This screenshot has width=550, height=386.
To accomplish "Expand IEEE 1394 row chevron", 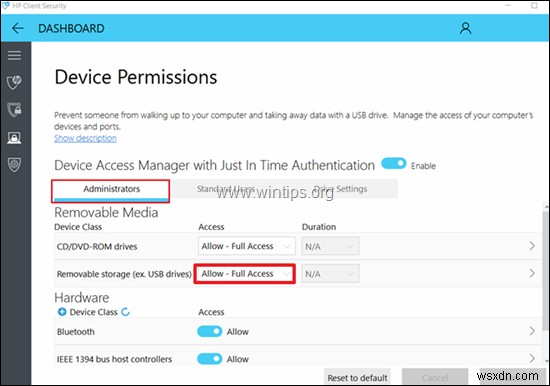I will pyautogui.click(x=532, y=358).
